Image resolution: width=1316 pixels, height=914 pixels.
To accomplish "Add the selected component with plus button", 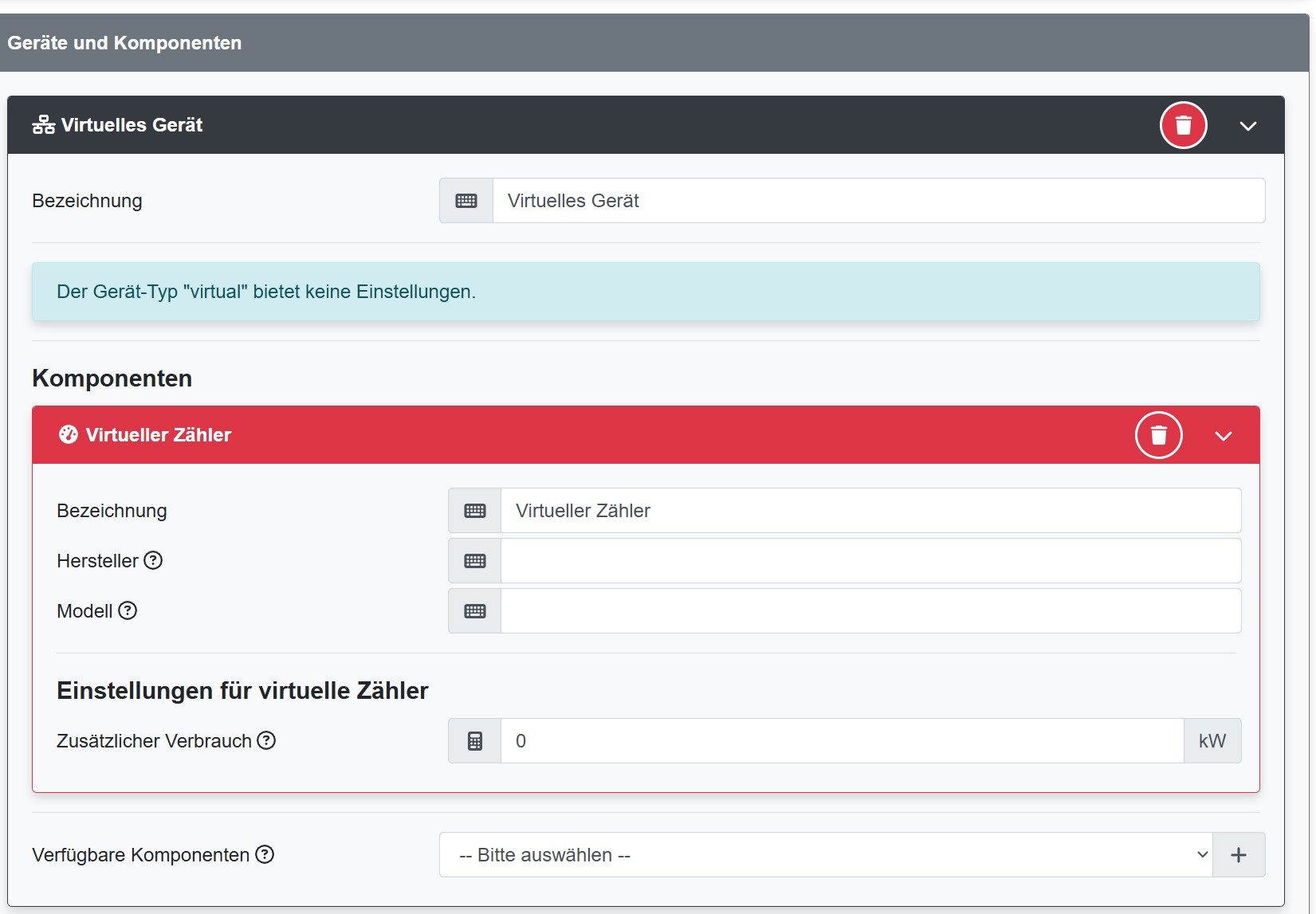I will (x=1239, y=855).
